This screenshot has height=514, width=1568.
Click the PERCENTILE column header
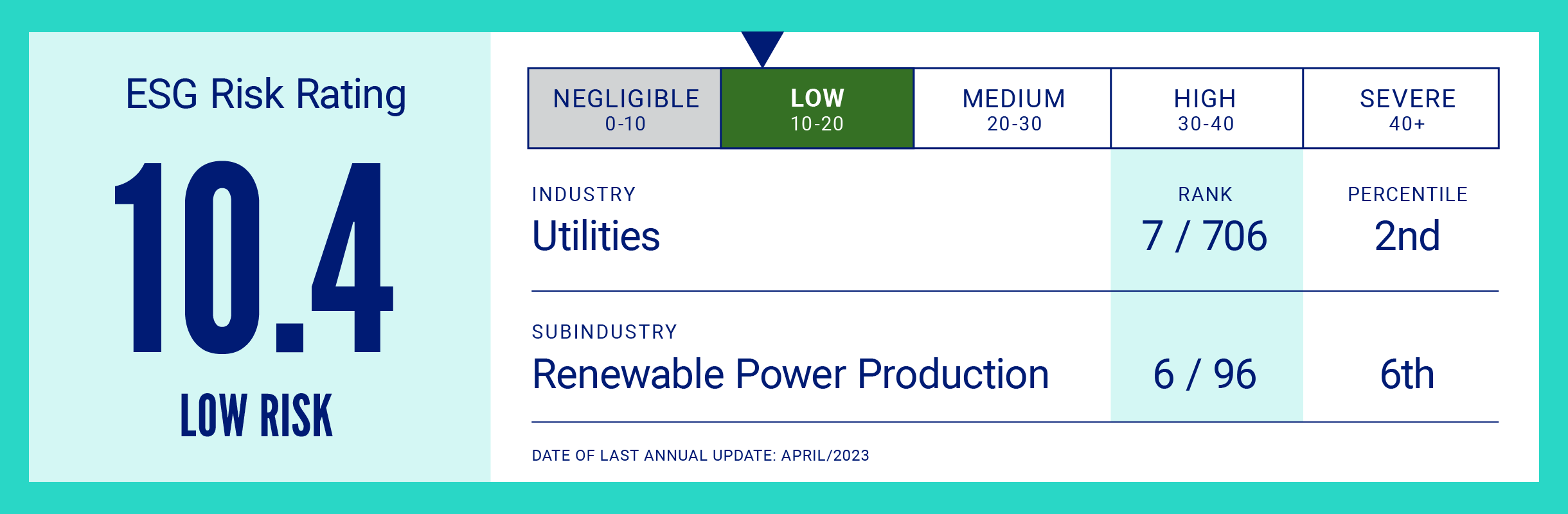pyautogui.click(x=1407, y=194)
